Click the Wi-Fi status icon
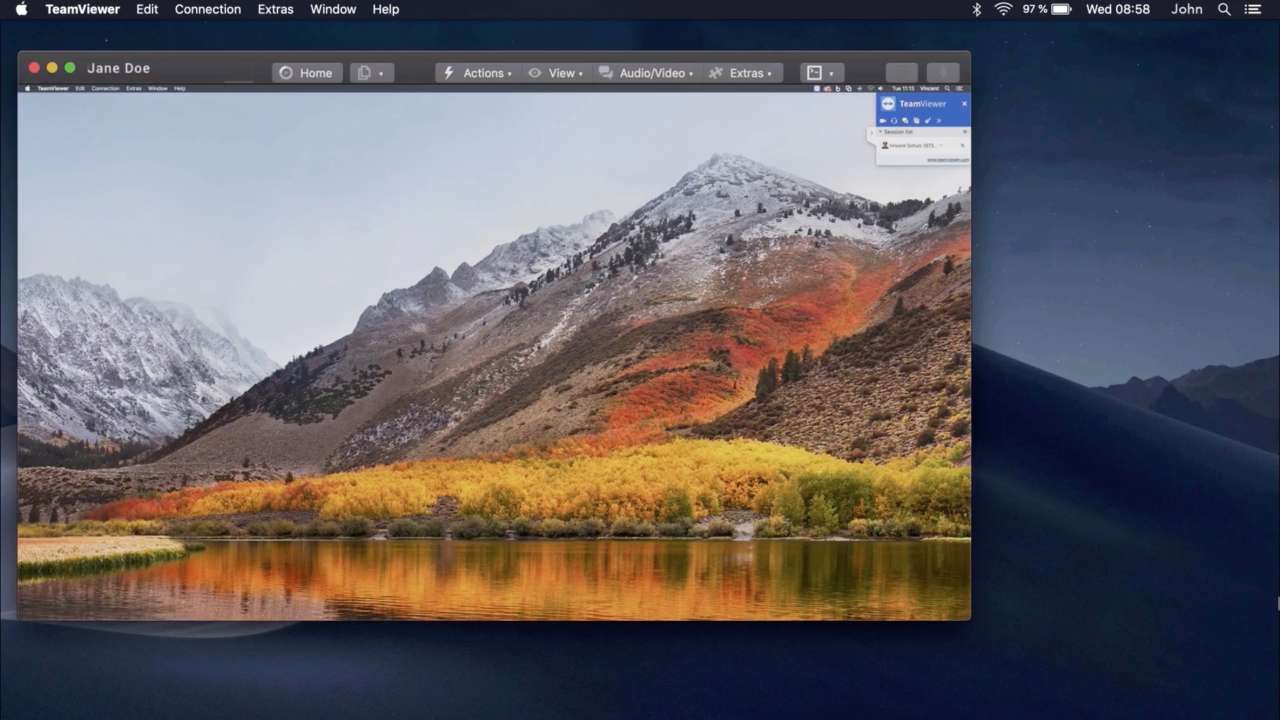 pyautogui.click(x=1003, y=9)
